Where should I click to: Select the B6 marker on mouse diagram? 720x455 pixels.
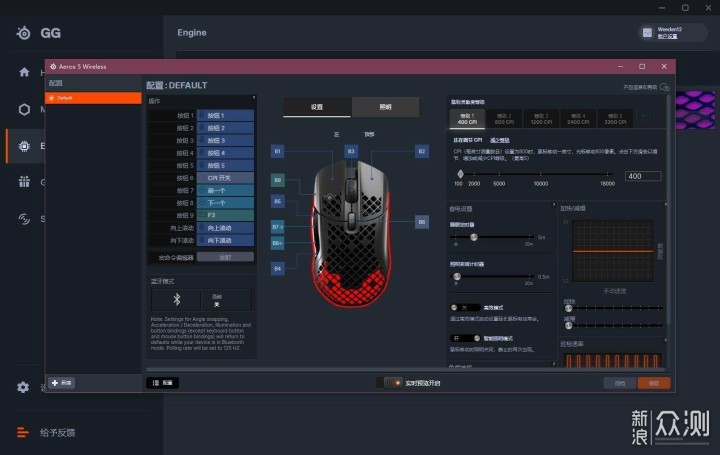[x=422, y=222]
